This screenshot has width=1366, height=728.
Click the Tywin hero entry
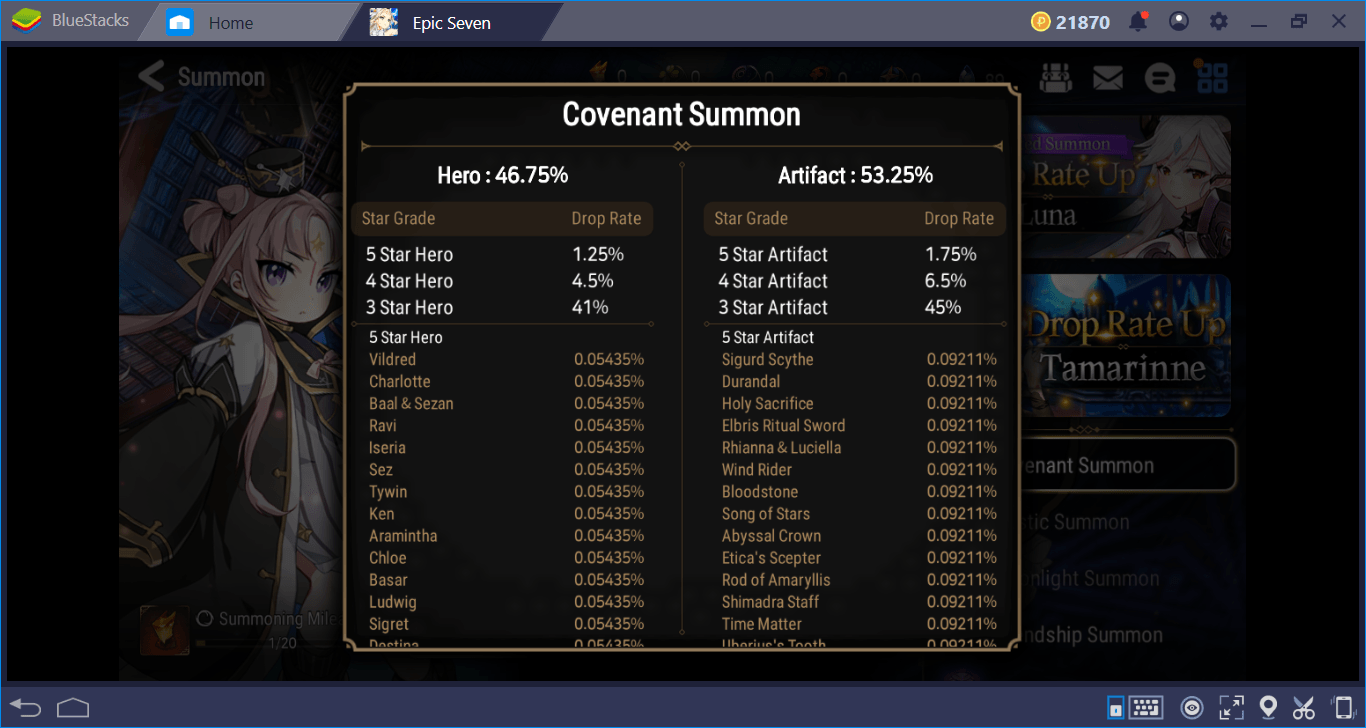[x=506, y=491]
